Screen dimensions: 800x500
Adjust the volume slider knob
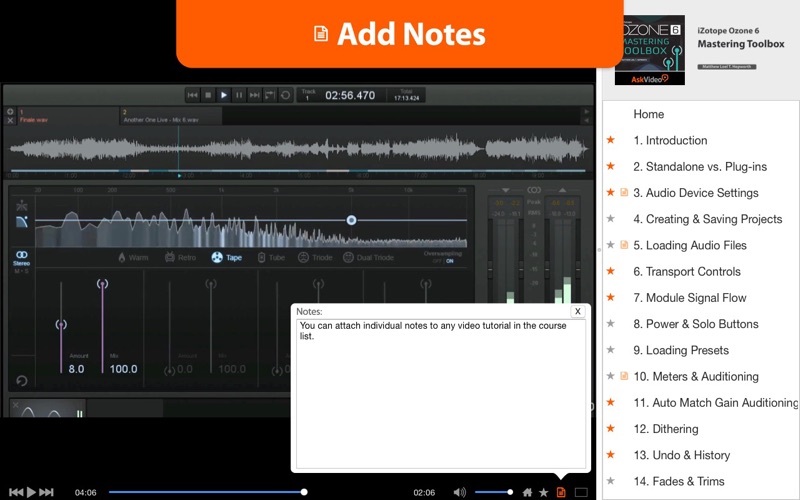coord(510,492)
